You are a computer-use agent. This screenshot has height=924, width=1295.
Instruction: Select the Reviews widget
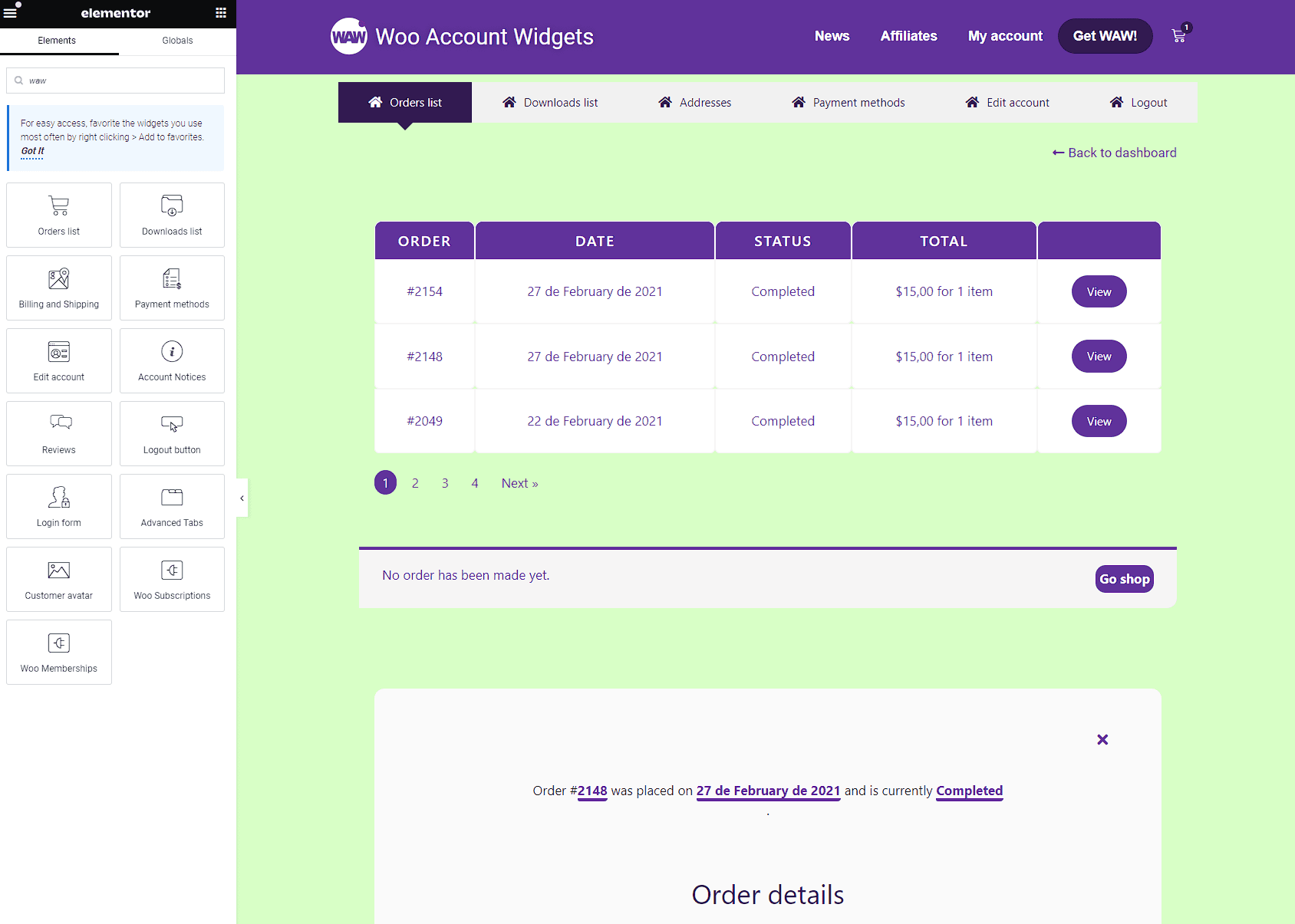click(59, 433)
